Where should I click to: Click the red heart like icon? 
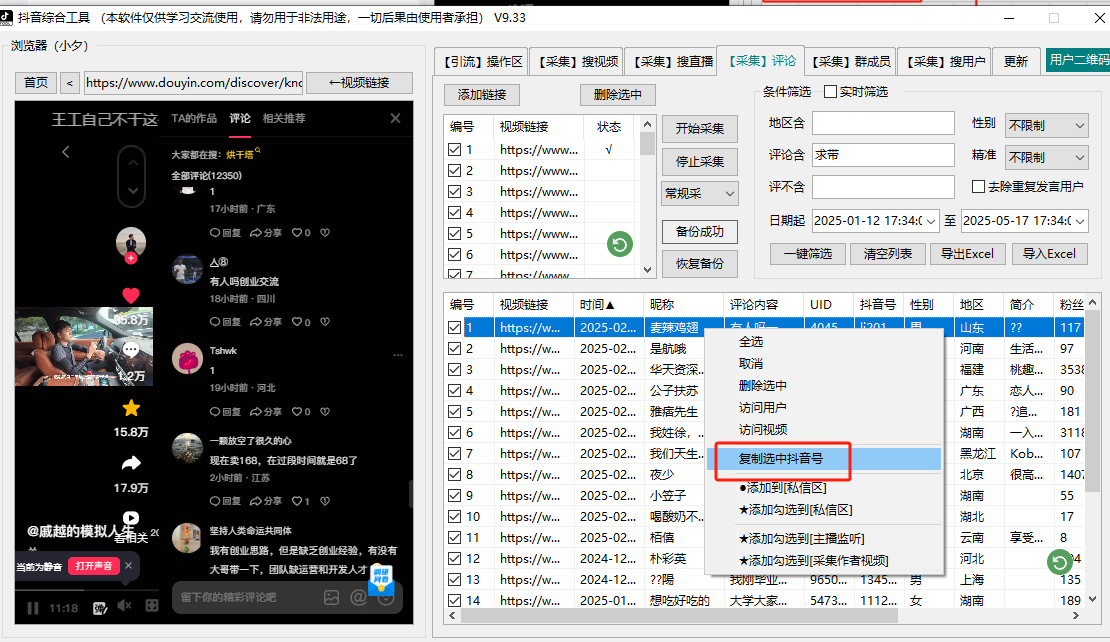130,295
